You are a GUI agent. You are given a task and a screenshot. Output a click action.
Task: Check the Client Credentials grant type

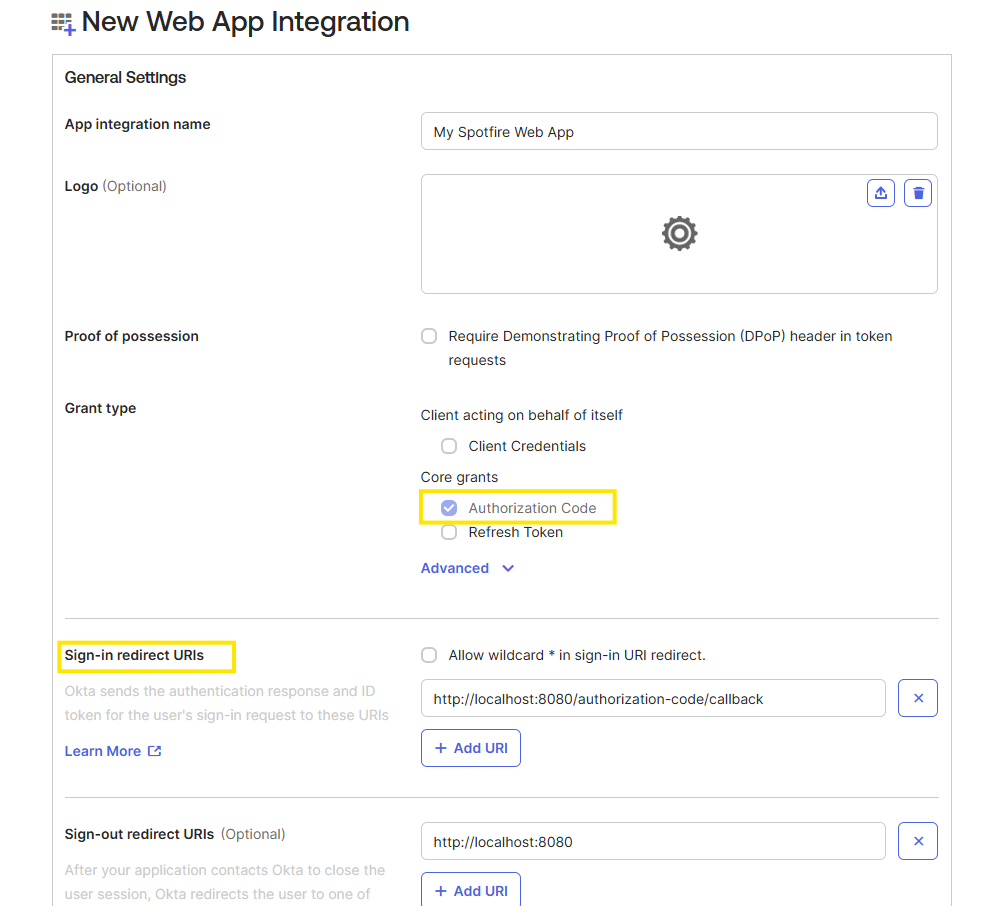tap(449, 446)
